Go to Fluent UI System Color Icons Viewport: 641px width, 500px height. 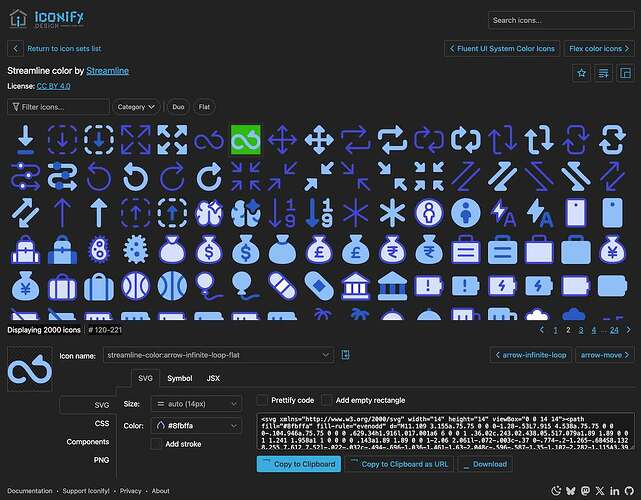[502, 49]
